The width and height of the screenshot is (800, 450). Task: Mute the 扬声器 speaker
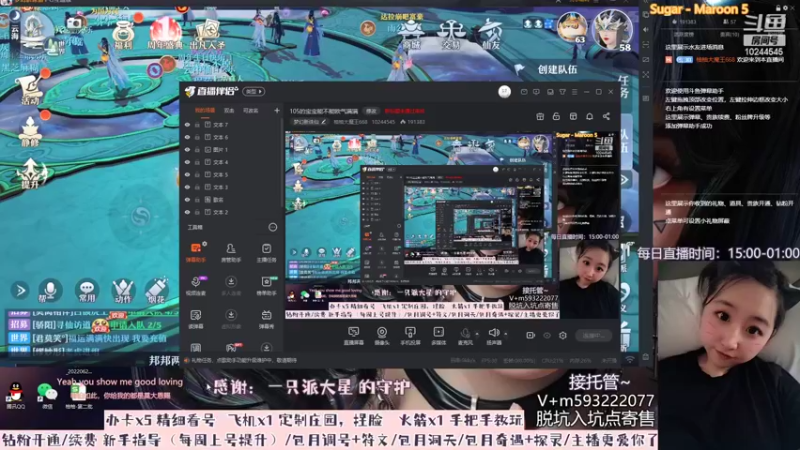coord(493,336)
